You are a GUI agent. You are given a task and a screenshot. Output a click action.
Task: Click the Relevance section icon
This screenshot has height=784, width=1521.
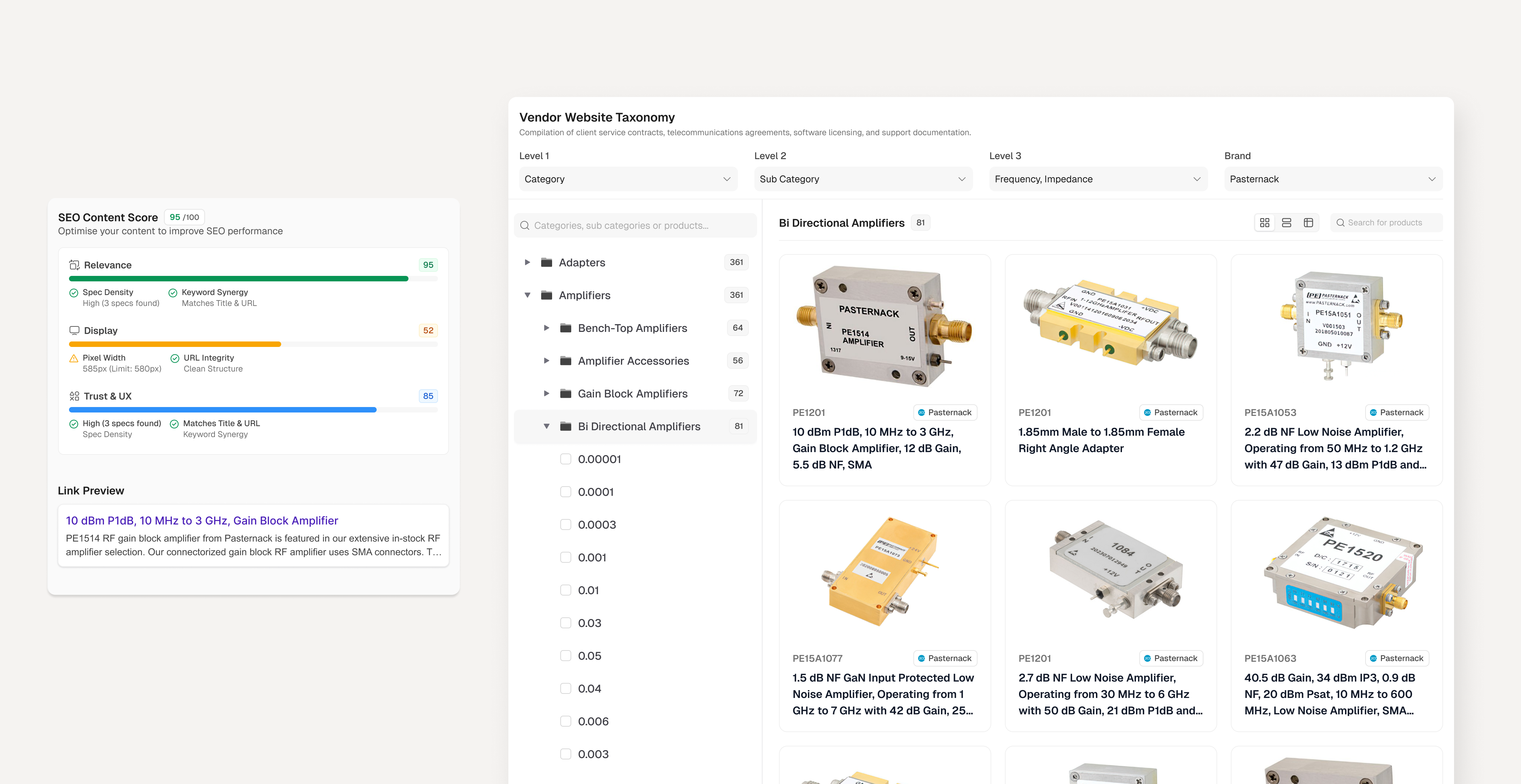tap(74, 265)
